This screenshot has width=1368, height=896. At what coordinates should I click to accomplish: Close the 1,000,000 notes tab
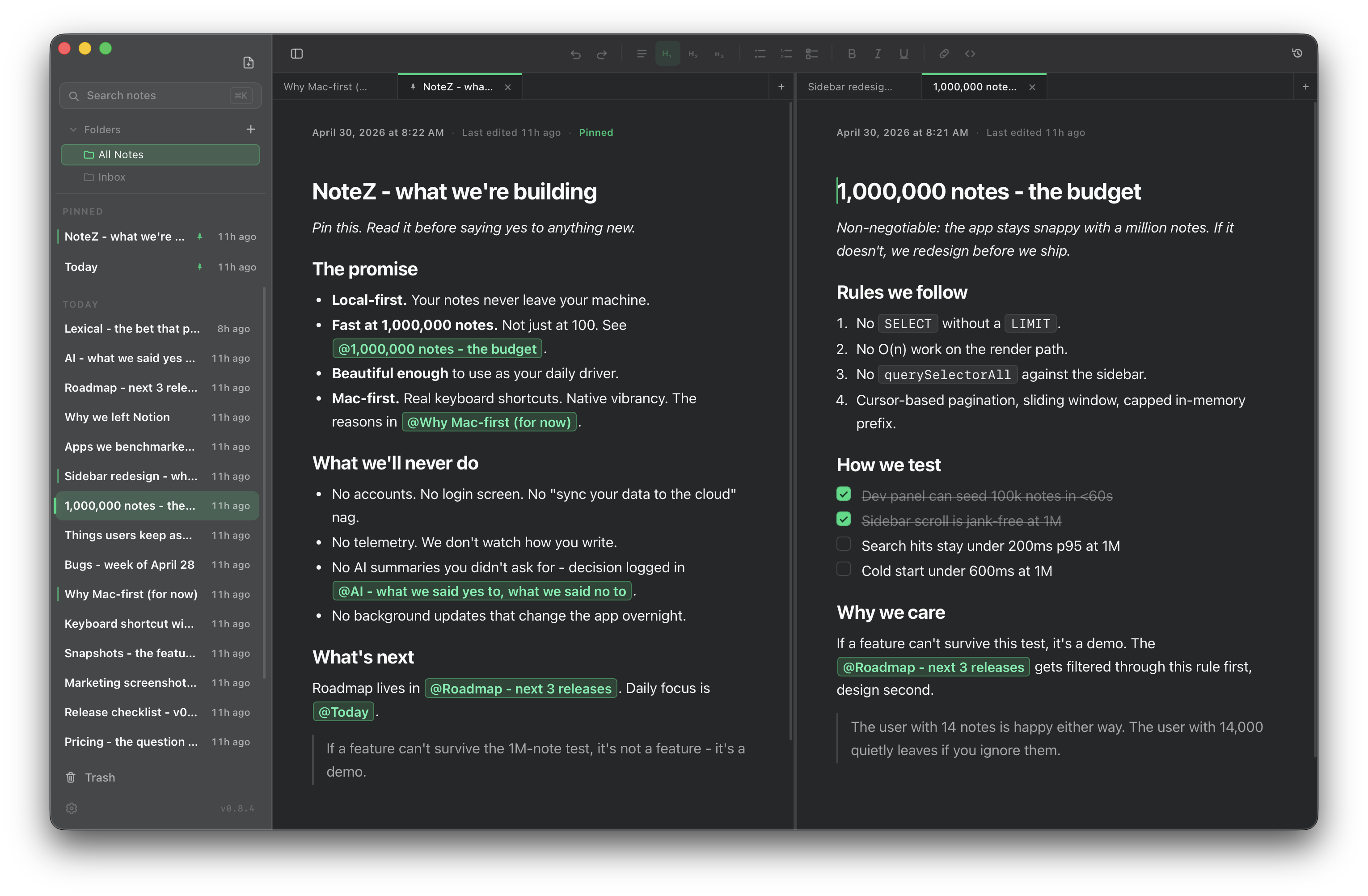1032,87
